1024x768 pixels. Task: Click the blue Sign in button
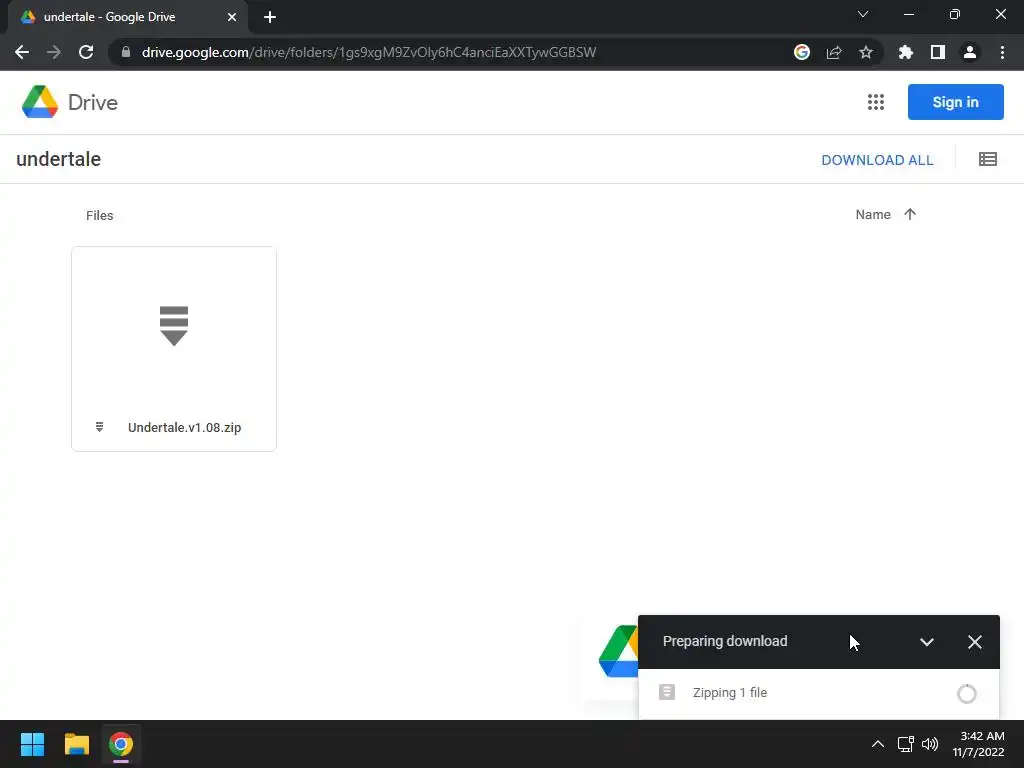click(x=955, y=102)
